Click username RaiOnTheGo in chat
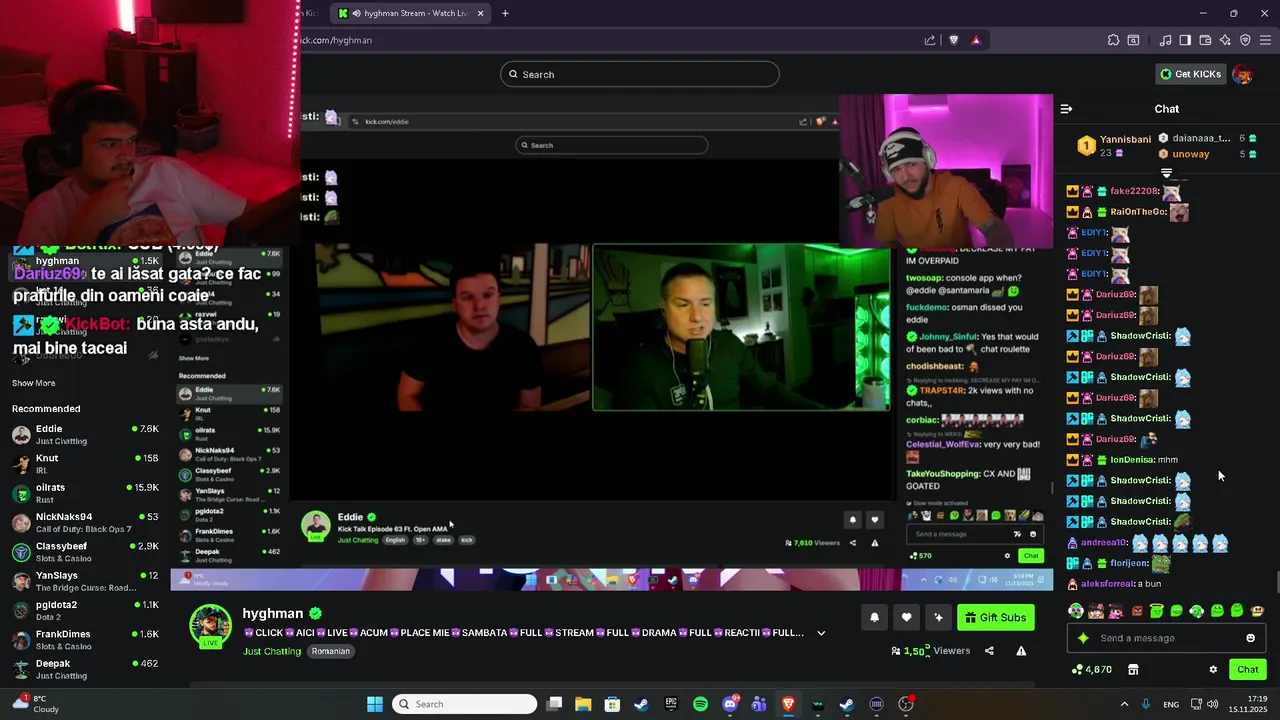Viewport: 1280px width, 720px height. [1138, 212]
